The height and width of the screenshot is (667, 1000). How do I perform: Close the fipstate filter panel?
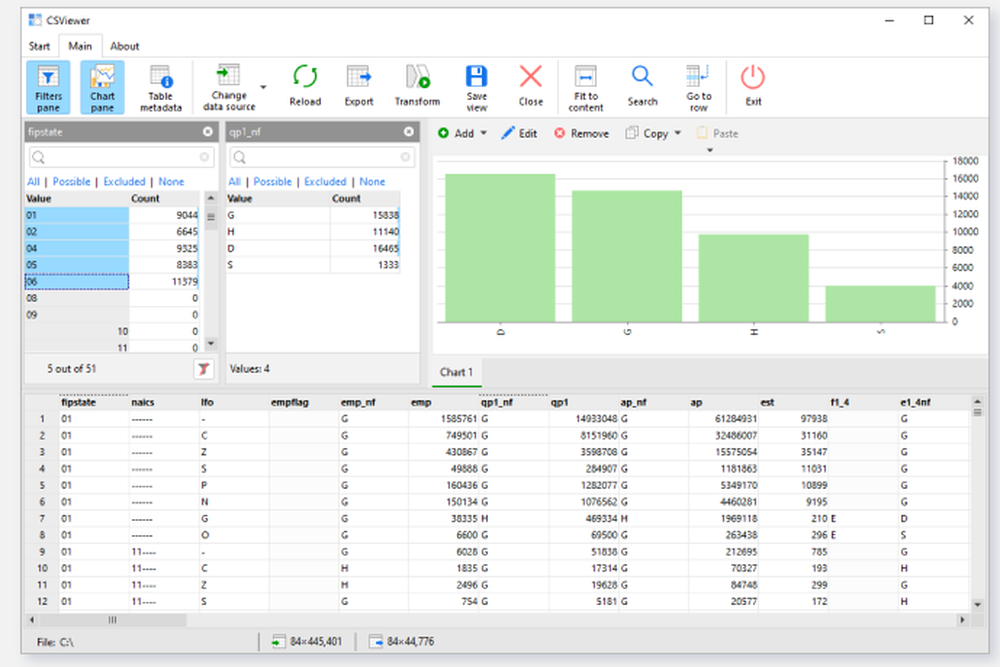coord(208,131)
